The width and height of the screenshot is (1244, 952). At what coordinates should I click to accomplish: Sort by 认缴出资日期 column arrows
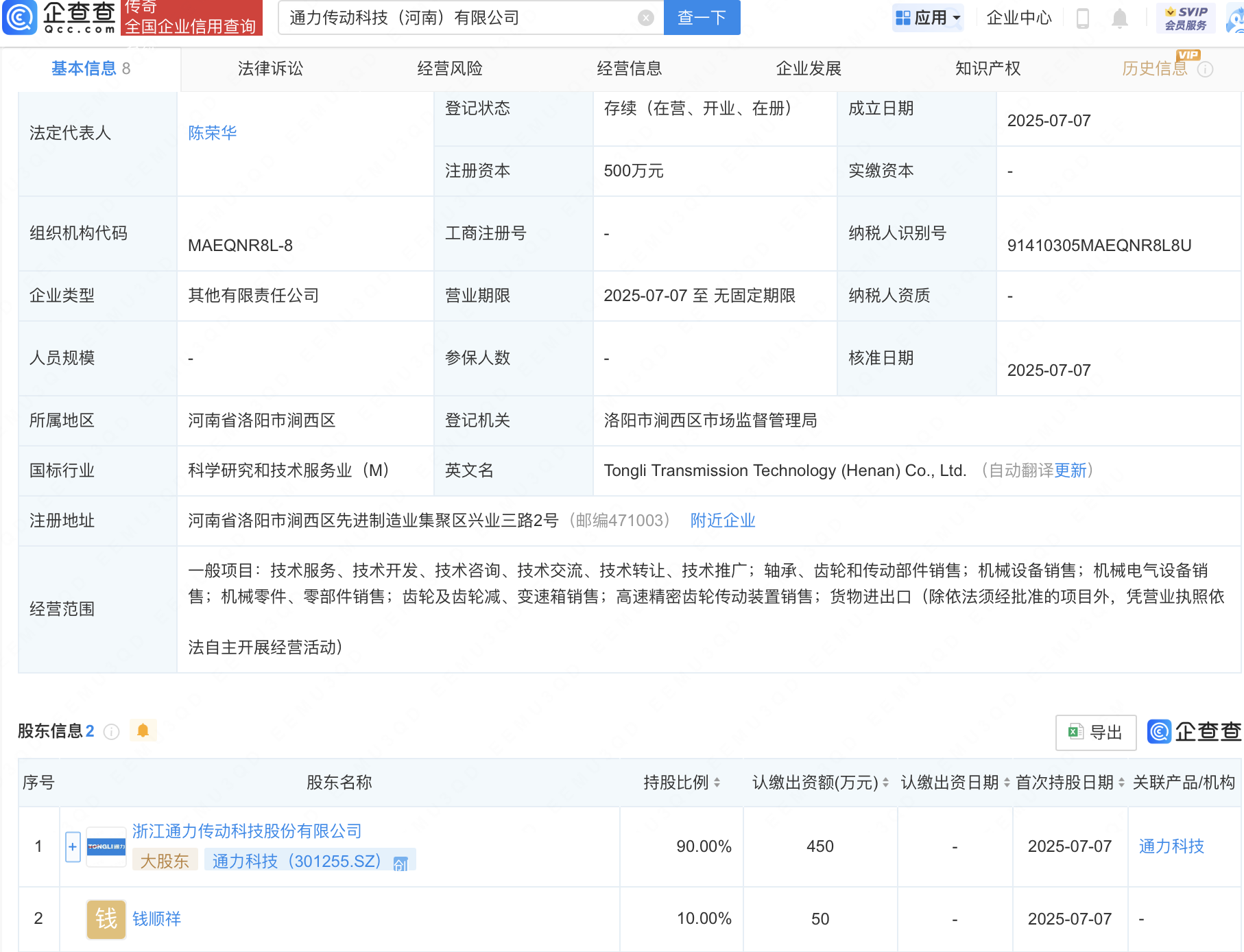coord(1007,783)
